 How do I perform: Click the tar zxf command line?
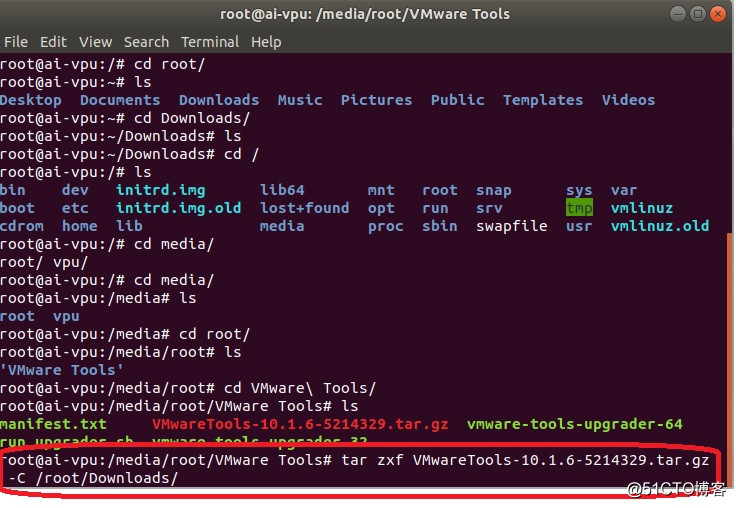(525, 460)
